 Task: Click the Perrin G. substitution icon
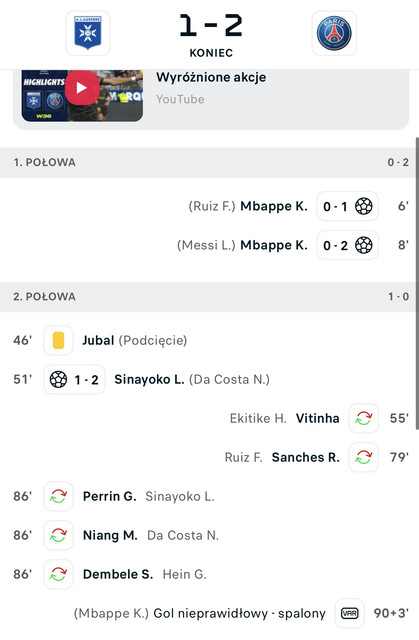click(x=58, y=496)
